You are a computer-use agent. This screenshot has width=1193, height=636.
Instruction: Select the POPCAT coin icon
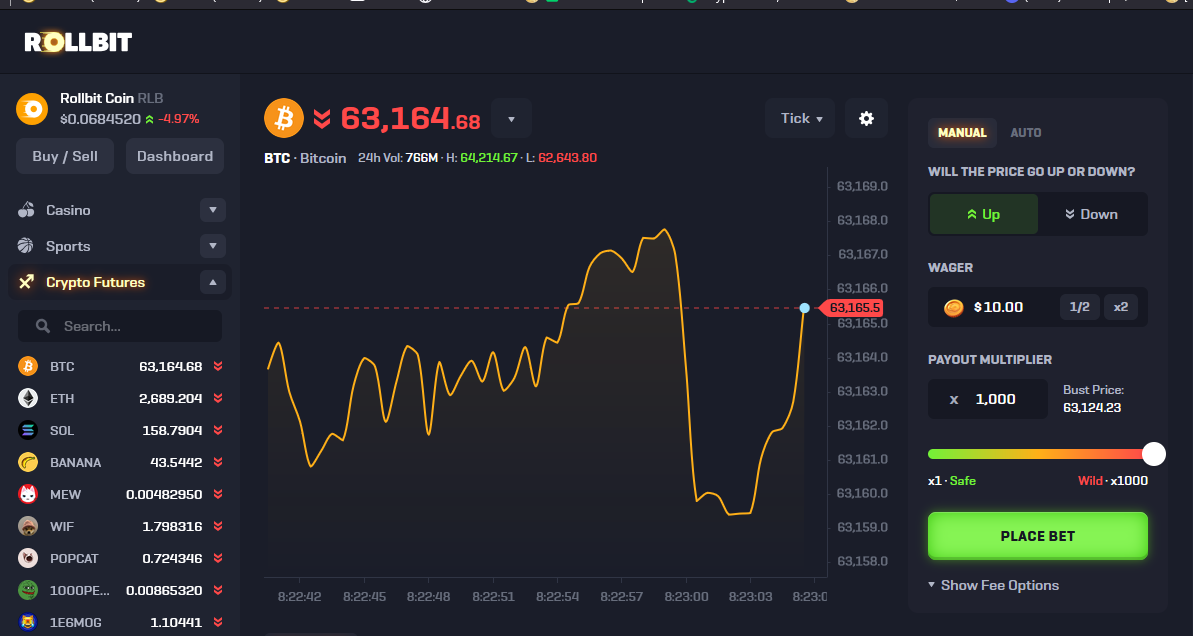(x=27, y=558)
